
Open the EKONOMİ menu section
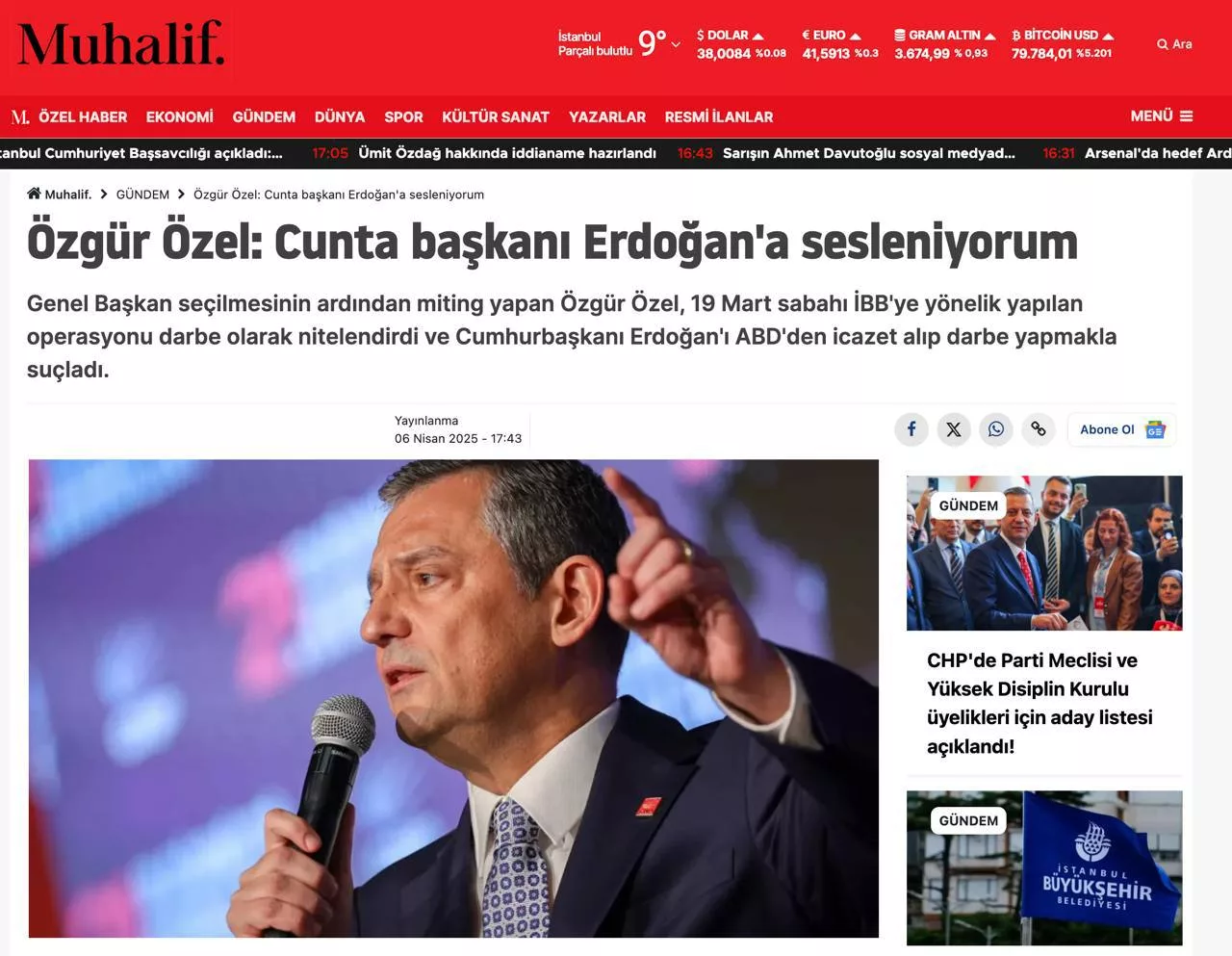click(x=180, y=117)
